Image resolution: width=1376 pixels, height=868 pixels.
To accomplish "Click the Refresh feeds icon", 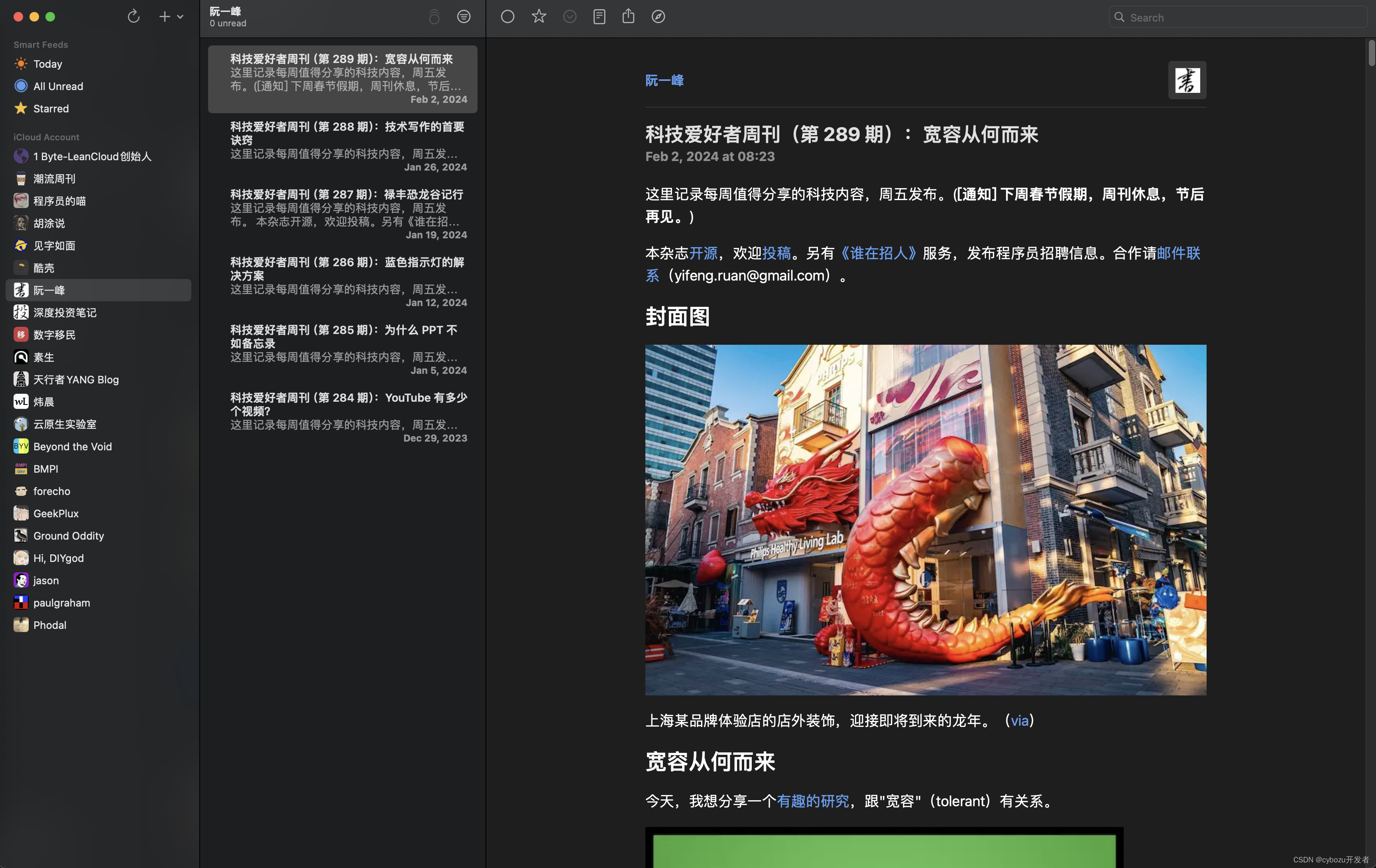I will pyautogui.click(x=133, y=17).
